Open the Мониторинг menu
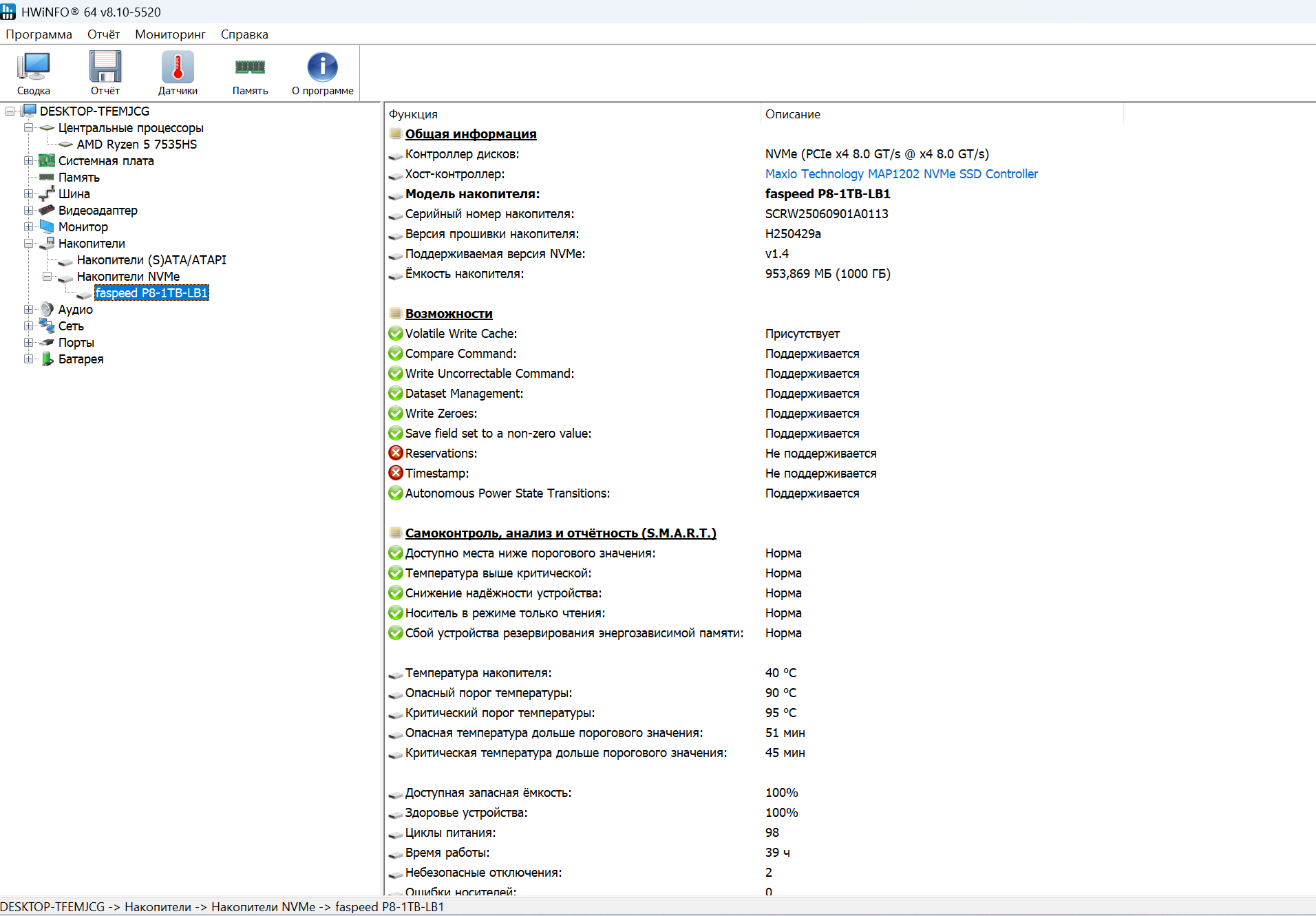 pos(170,34)
